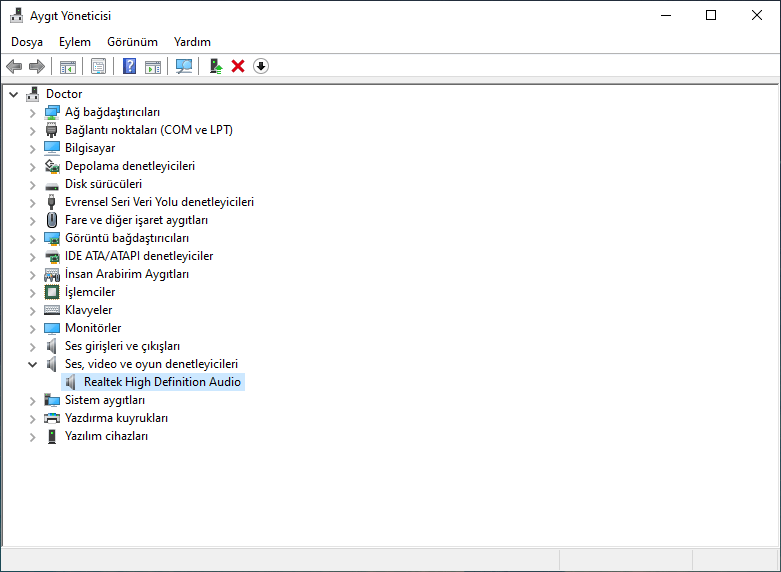The width and height of the screenshot is (781, 572).
Task: Expand Bağlantı noktaları (COM ve LPT) chevron
Action: tap(32, 131)
